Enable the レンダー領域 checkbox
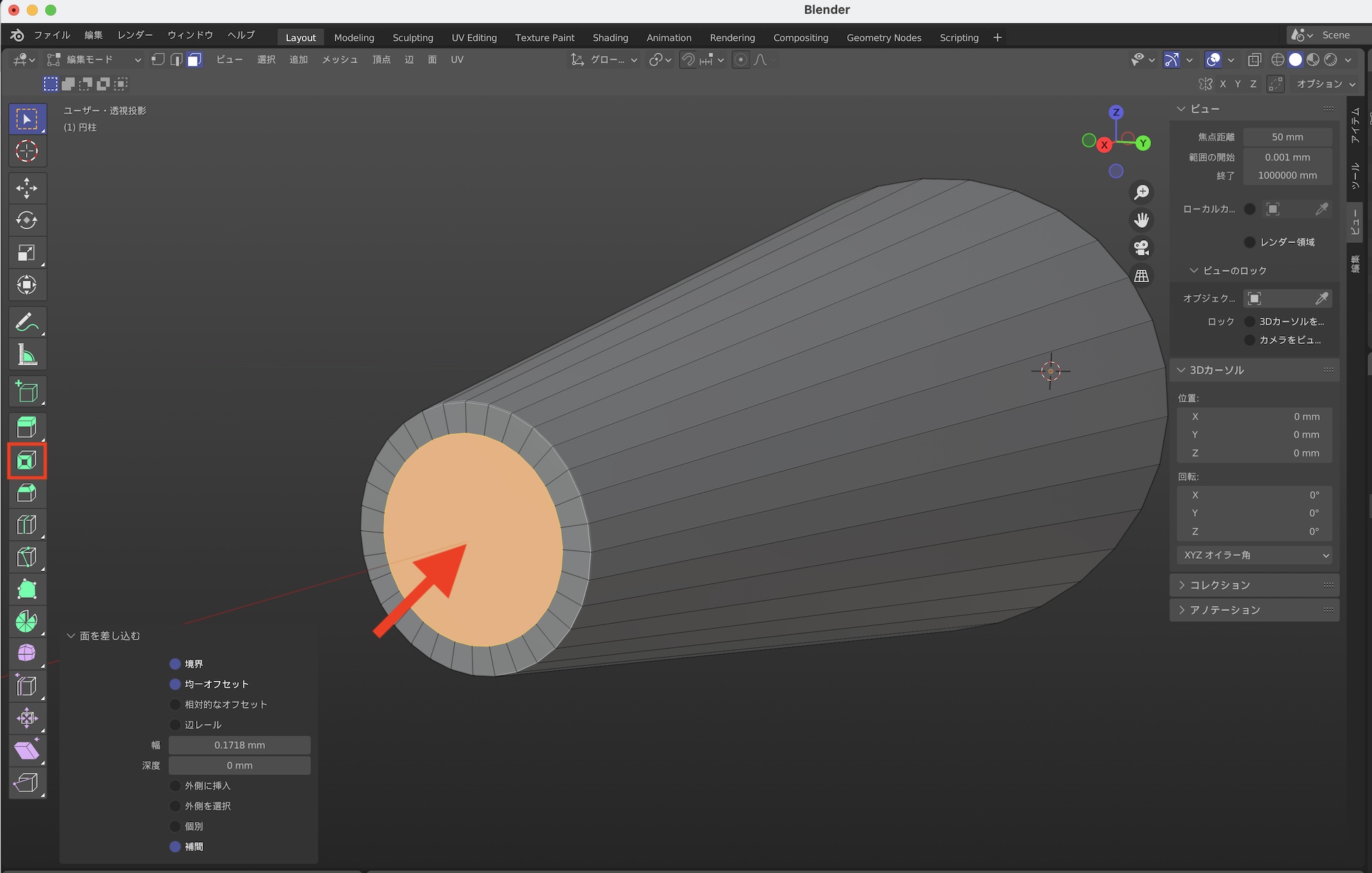 [1250, 242]
